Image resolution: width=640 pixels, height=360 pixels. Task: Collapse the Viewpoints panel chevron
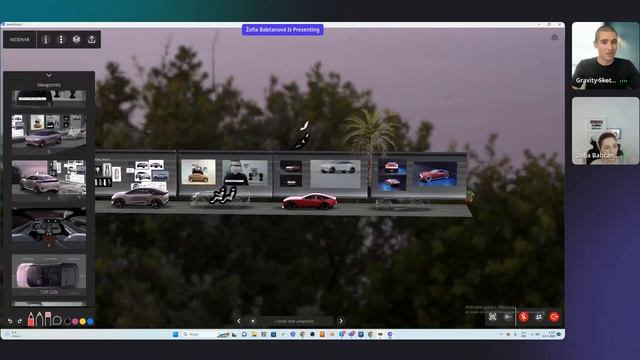(49, 76)
